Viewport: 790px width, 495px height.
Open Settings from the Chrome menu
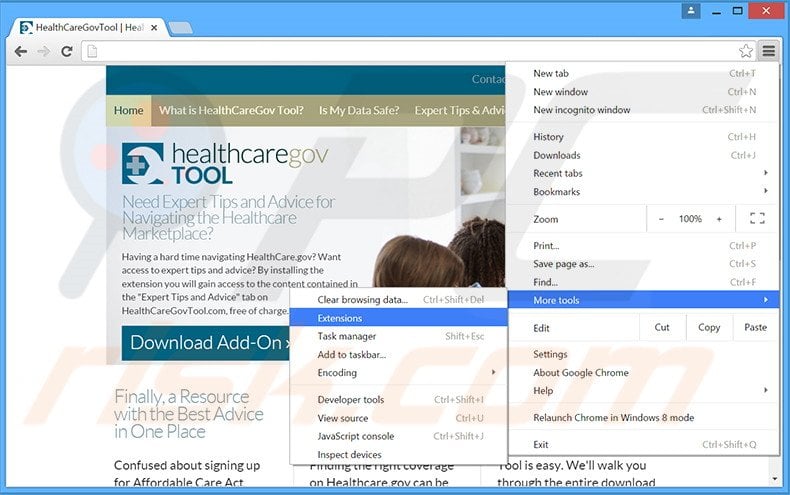[644, 354]
